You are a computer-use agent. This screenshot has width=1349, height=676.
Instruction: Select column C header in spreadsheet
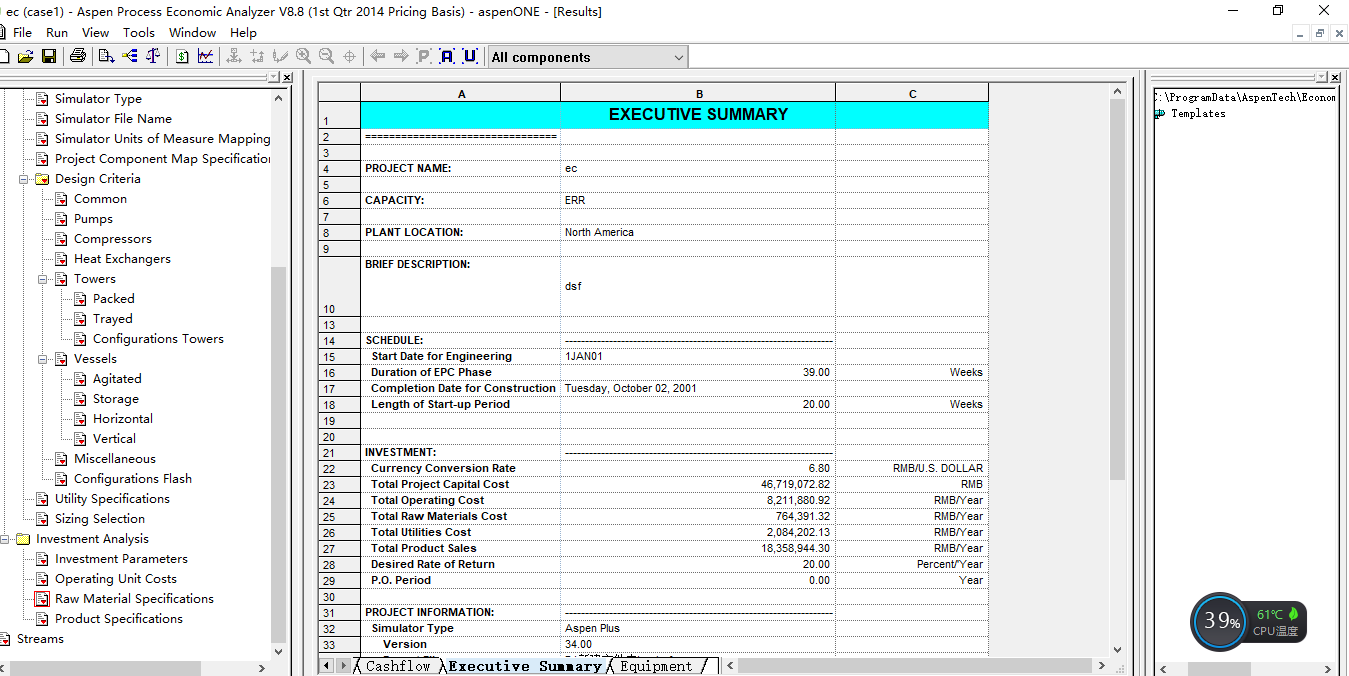912,93
